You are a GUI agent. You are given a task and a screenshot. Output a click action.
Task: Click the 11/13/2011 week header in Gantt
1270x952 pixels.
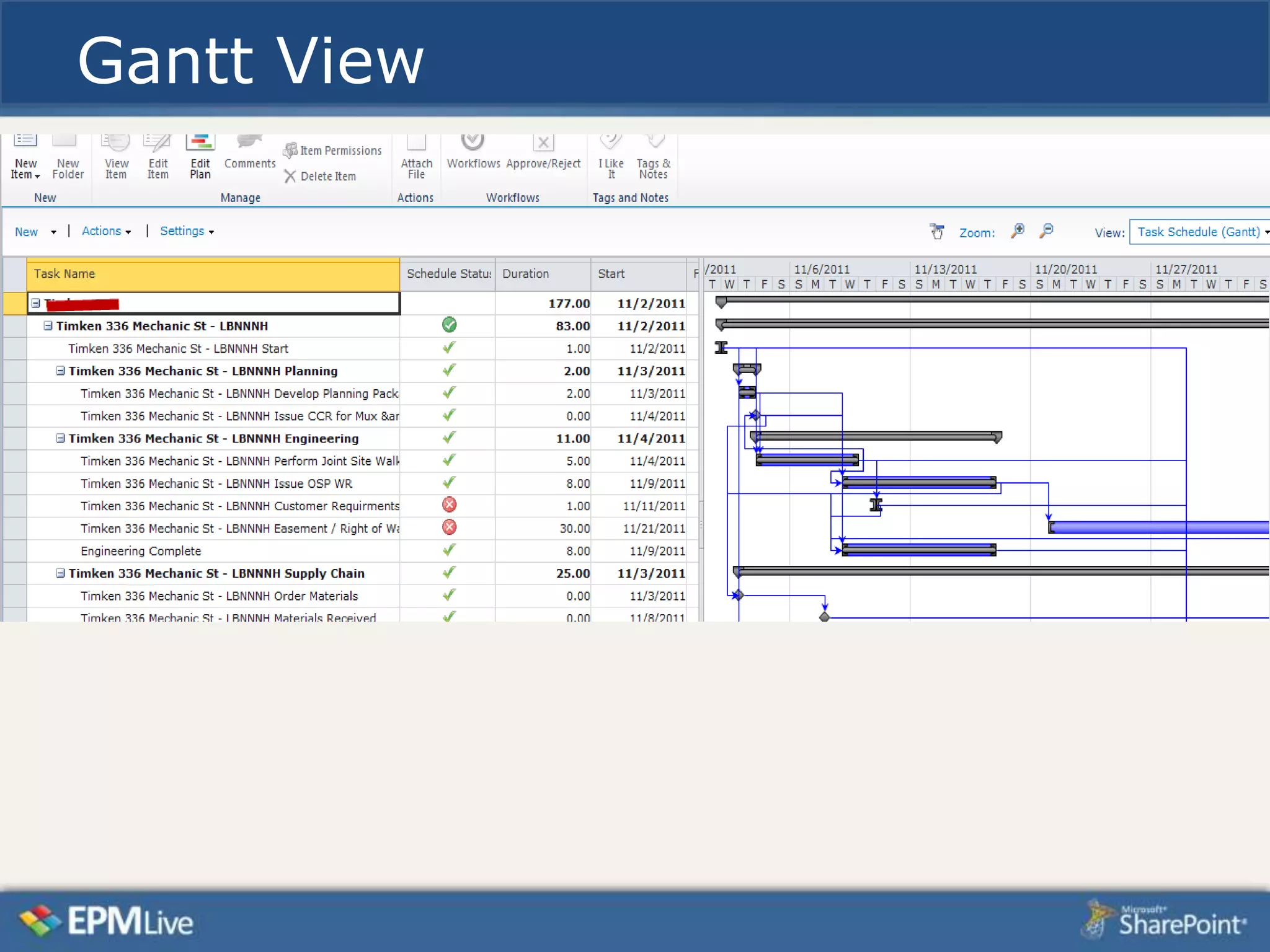point(945,269)
